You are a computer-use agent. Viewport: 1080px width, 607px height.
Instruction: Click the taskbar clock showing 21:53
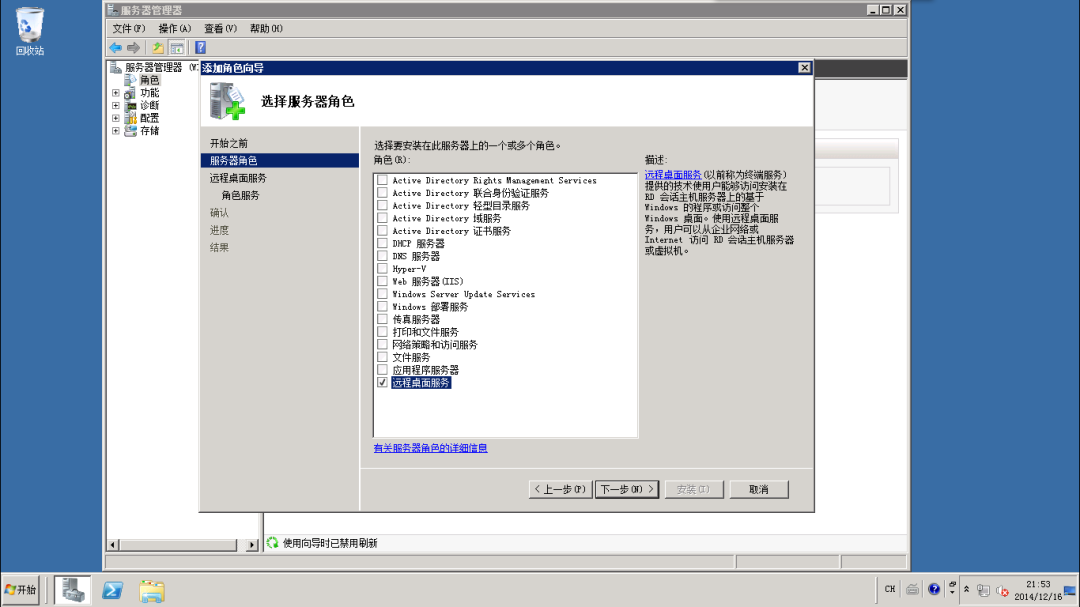pos(1037,590)
